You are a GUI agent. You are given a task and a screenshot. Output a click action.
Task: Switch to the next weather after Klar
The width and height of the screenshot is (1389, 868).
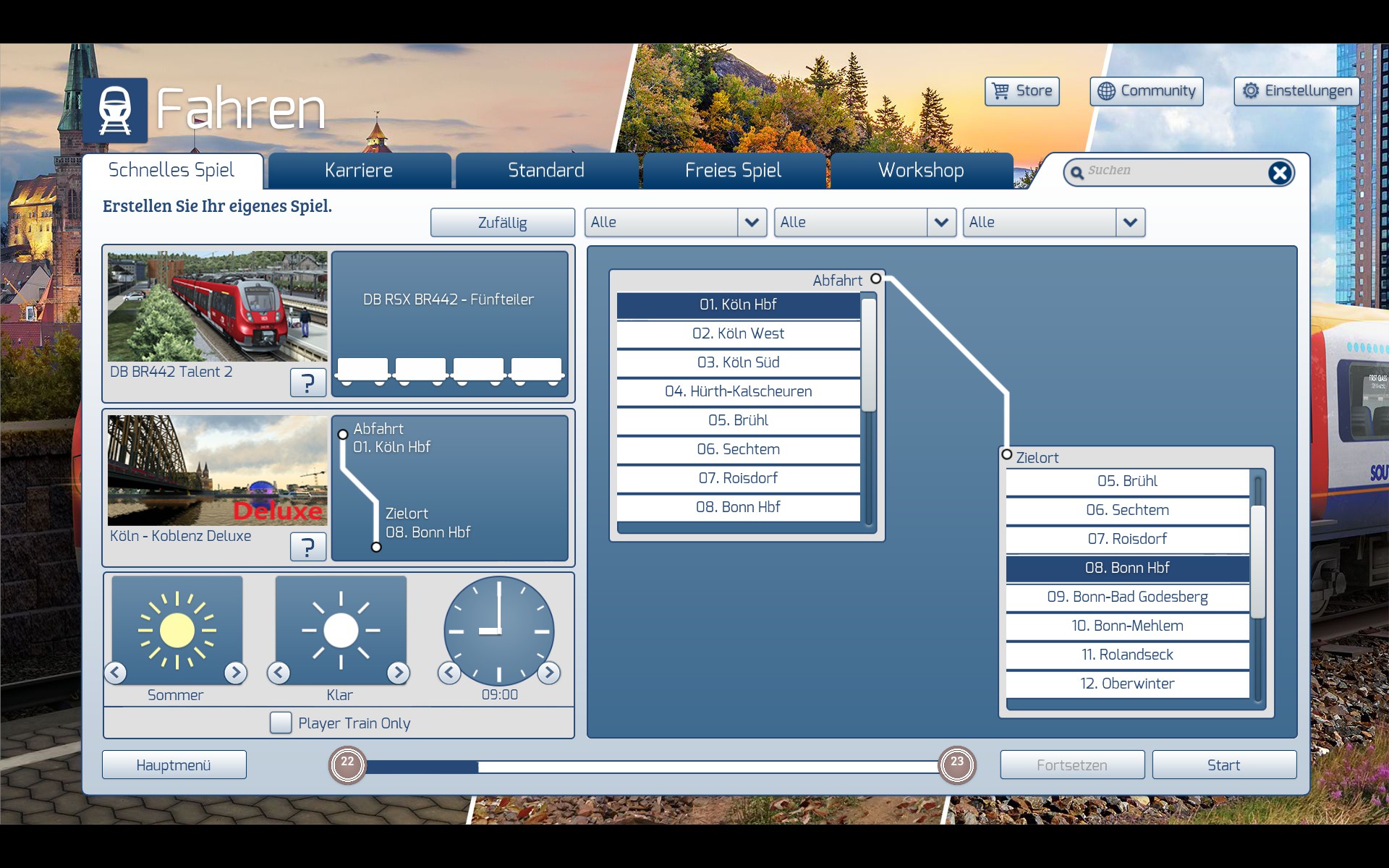(x=398, y=673)
